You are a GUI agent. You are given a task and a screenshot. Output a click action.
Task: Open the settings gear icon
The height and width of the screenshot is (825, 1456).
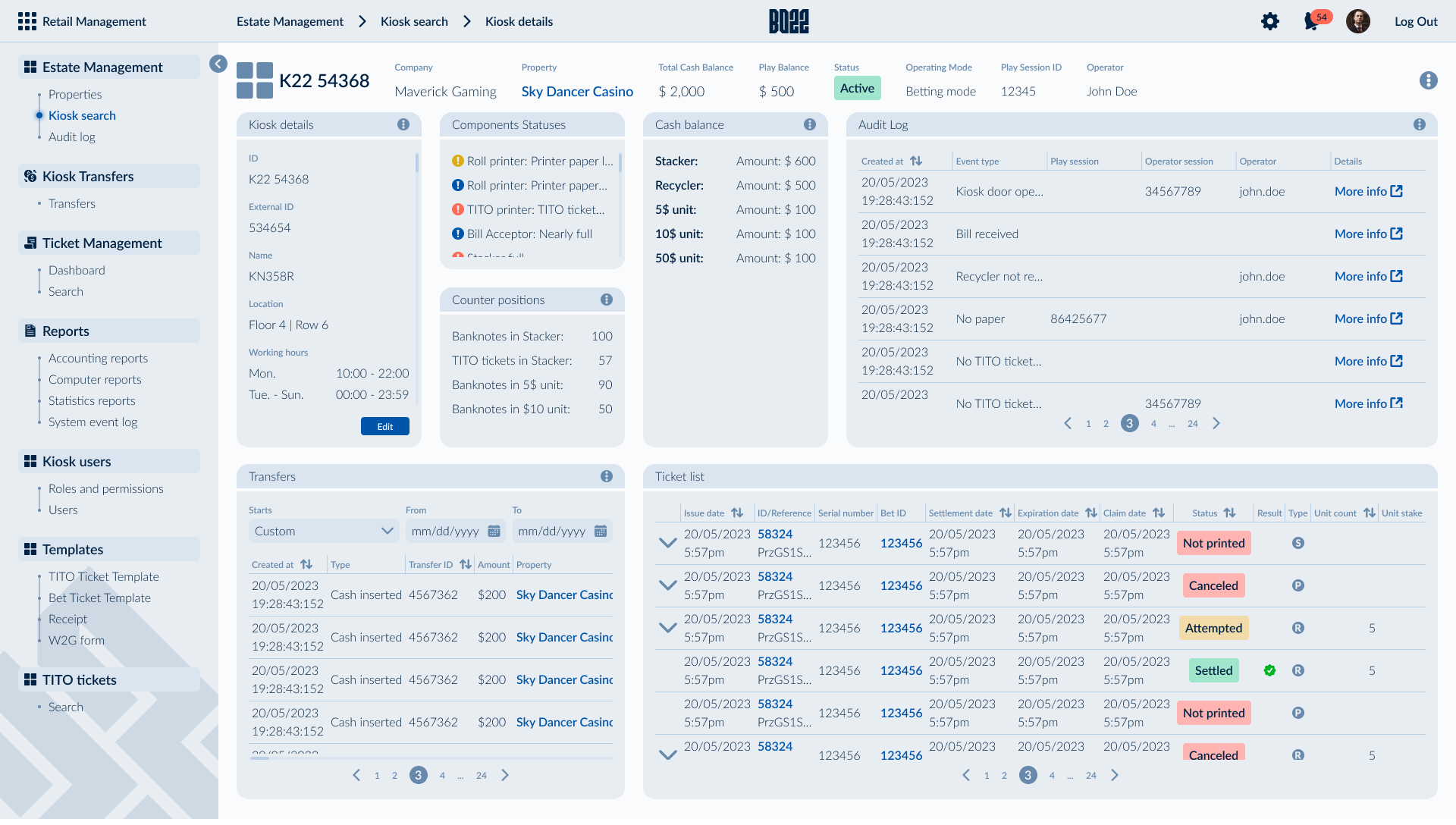pos(1270,21)
